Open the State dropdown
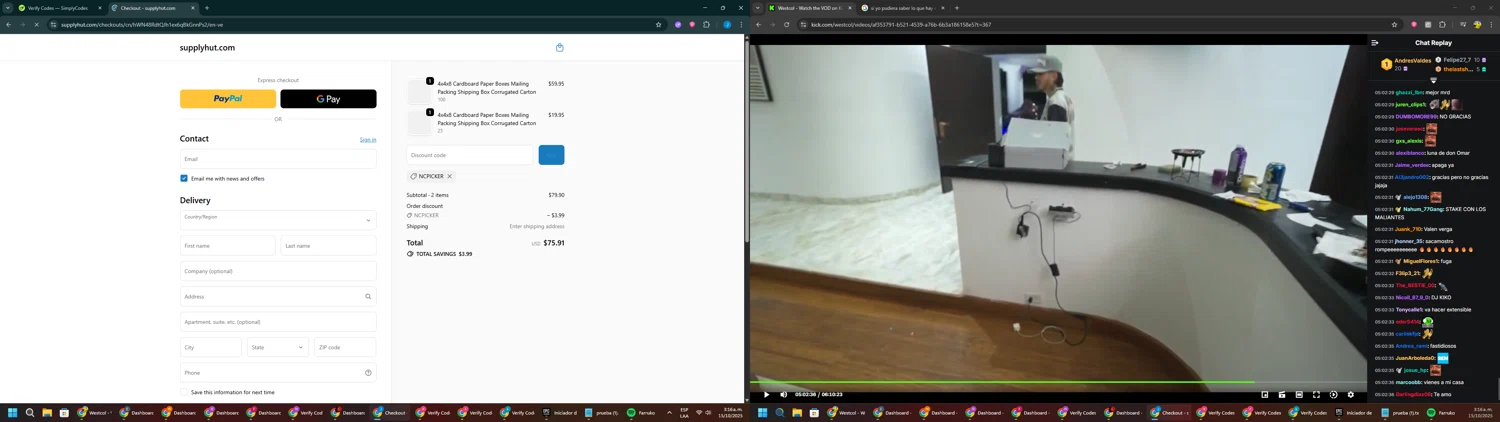The height and width of the screenshot is (422, 1500). (278, 348)
